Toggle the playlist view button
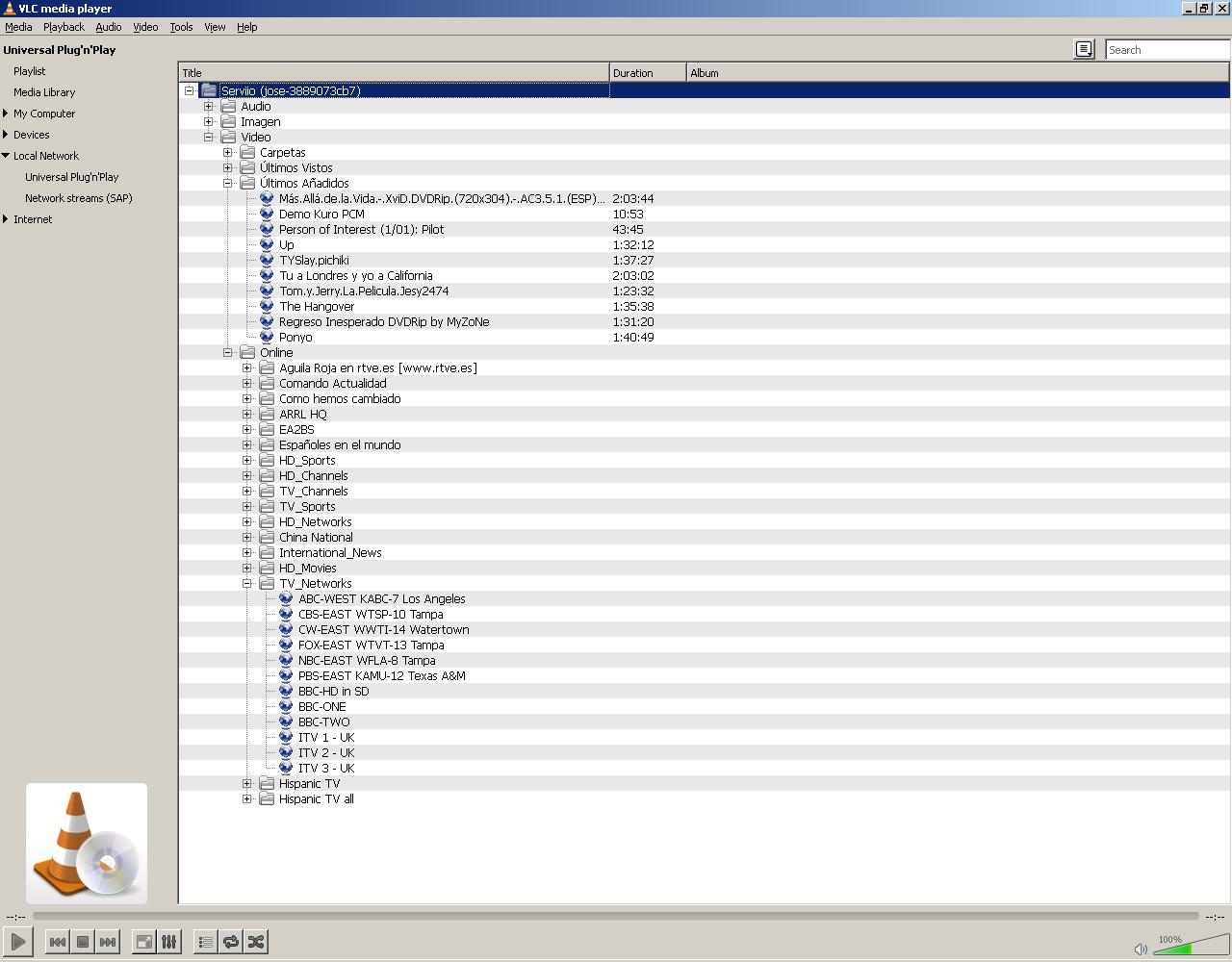Image resolution: width=1232 pixels, height=962 pixels. pos(205,942)
